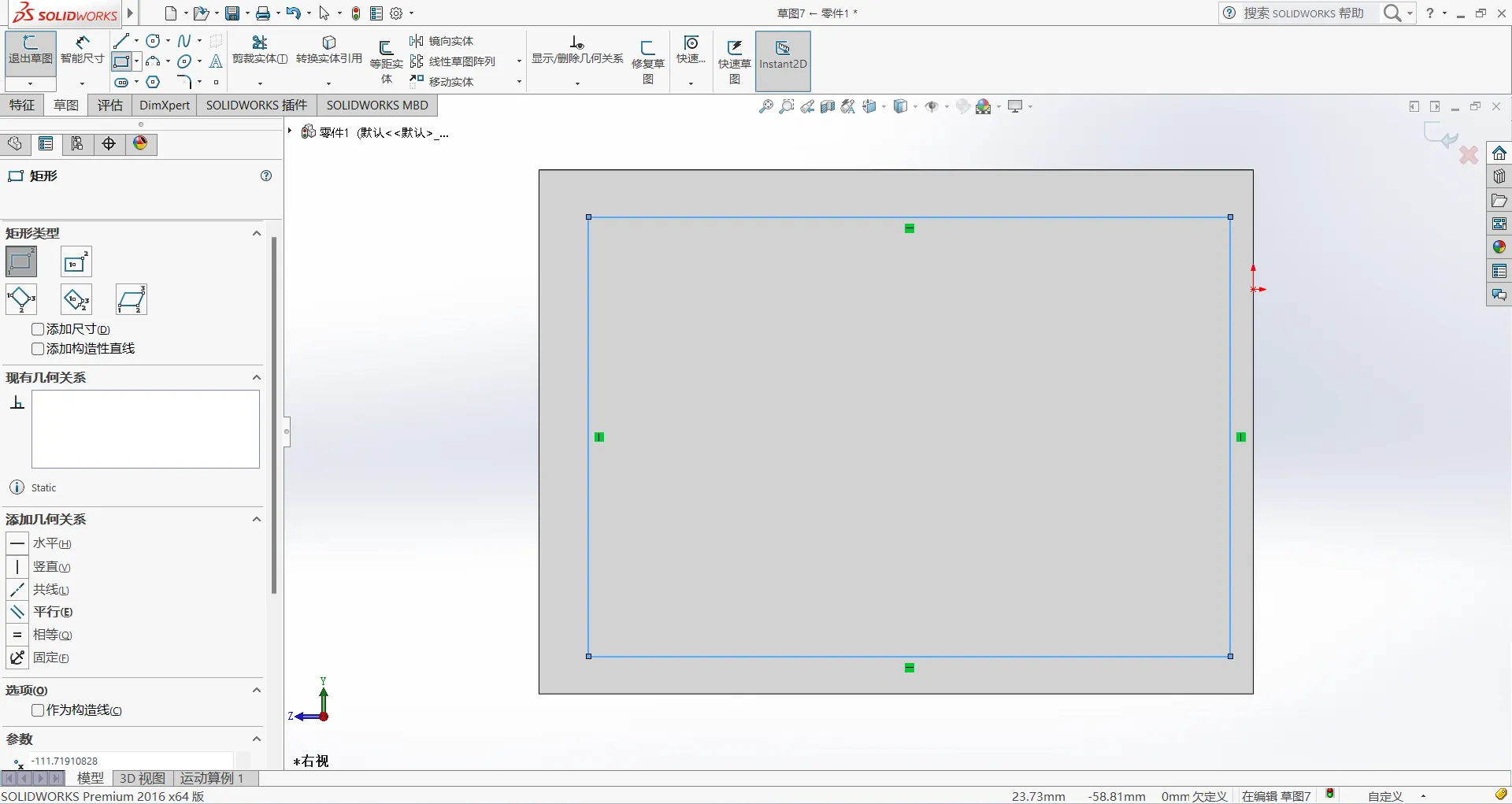This screenshot has height=804, width=1512.
Task: Collapse the 矩形类型 section
Action: (x=256, y=233)
